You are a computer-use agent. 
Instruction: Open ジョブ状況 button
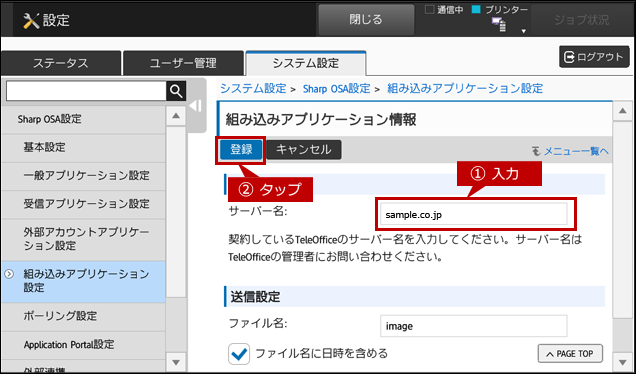point(582,20)
